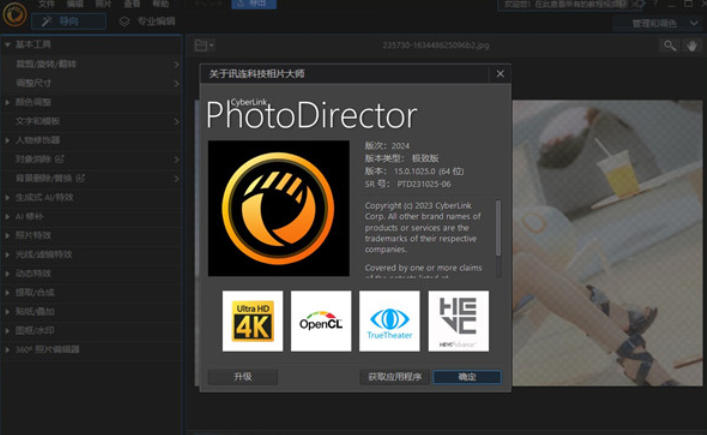
Task: Open the 帮助 menu
Action: (x=161, y=4)
